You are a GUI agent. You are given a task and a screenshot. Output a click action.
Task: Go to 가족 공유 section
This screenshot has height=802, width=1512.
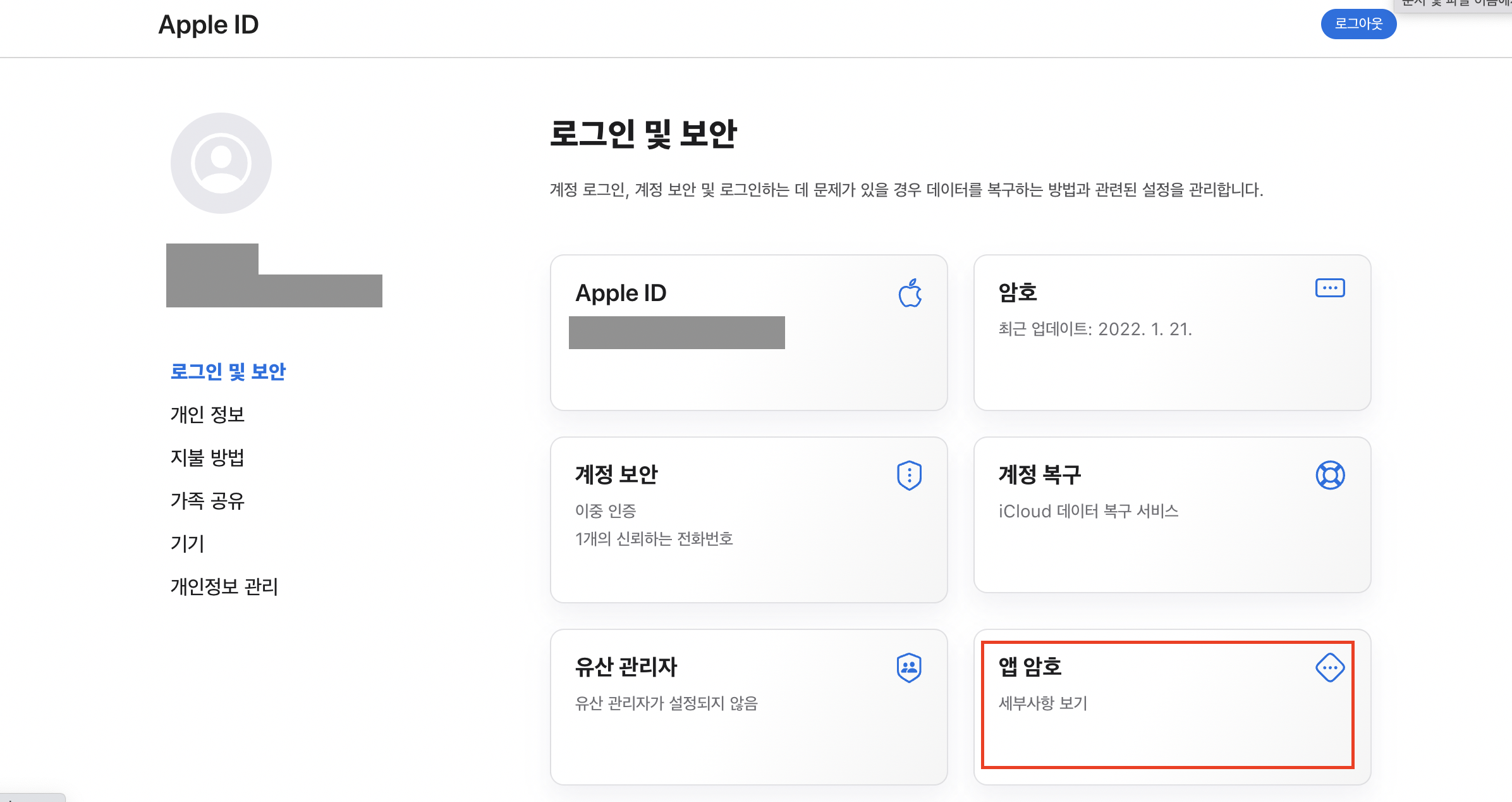click(207, 500)
